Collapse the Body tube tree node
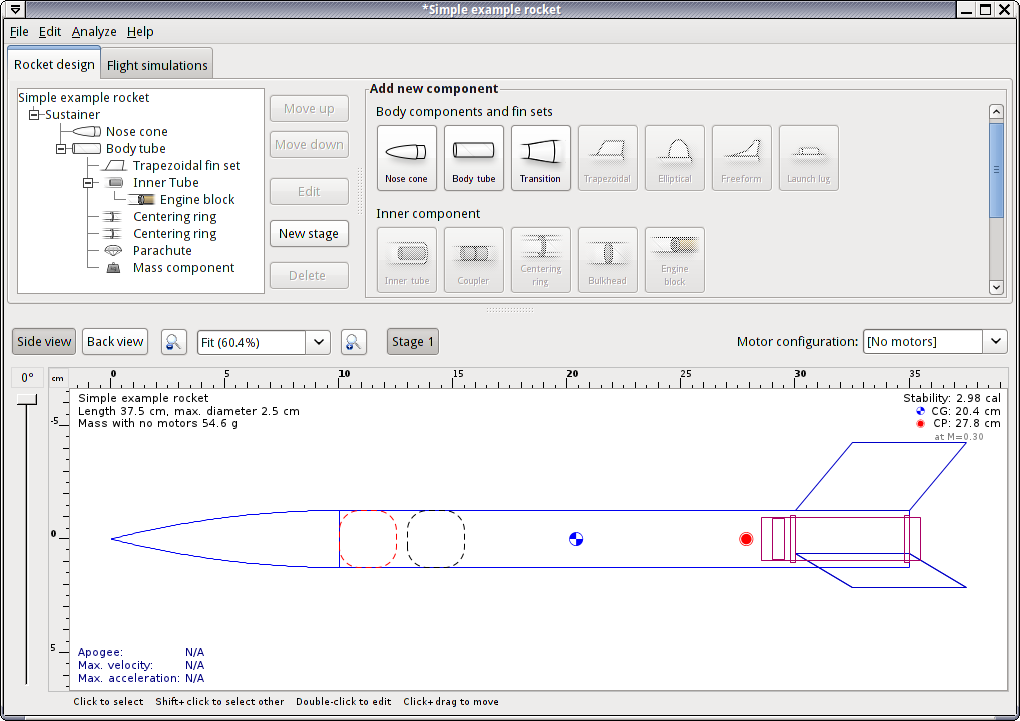Viewport: 1020px width, 721px height. pos(61,149)
